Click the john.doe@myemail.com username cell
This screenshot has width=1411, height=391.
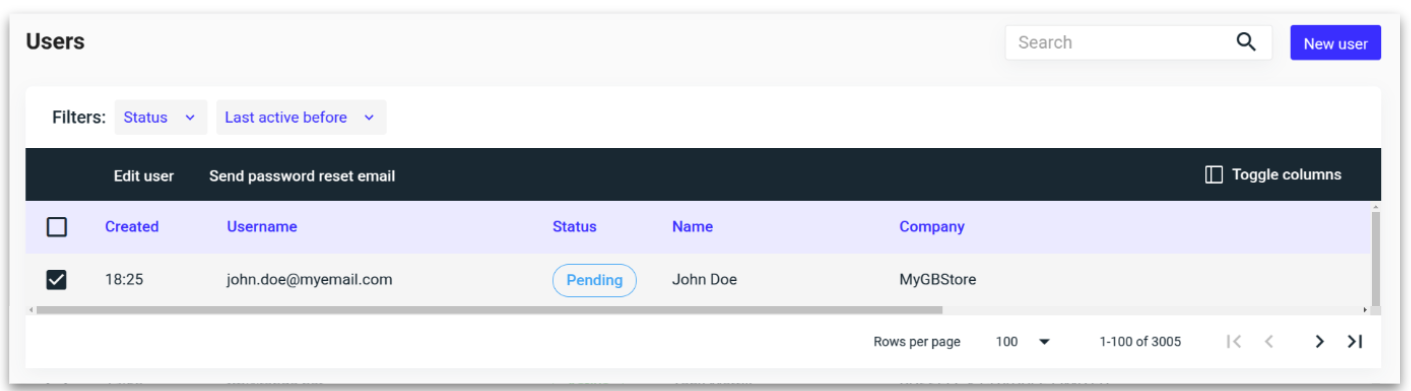pyautogui.click(x=309, y=280)
